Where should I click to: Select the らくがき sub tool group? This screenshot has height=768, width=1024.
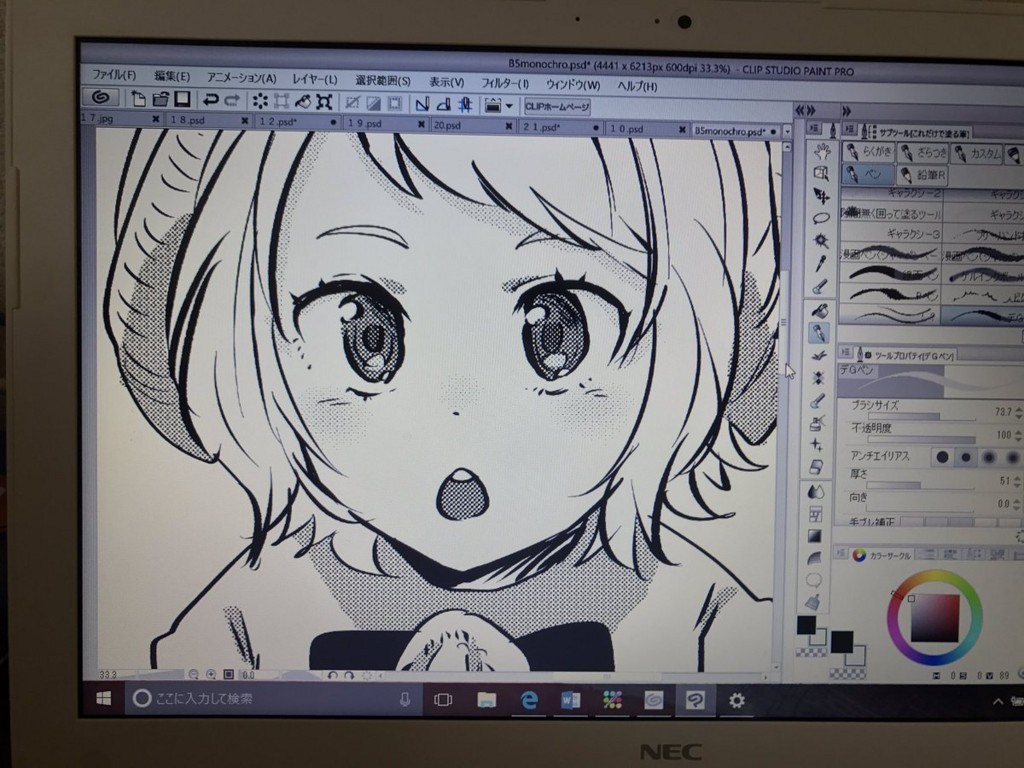coord(867,152)
